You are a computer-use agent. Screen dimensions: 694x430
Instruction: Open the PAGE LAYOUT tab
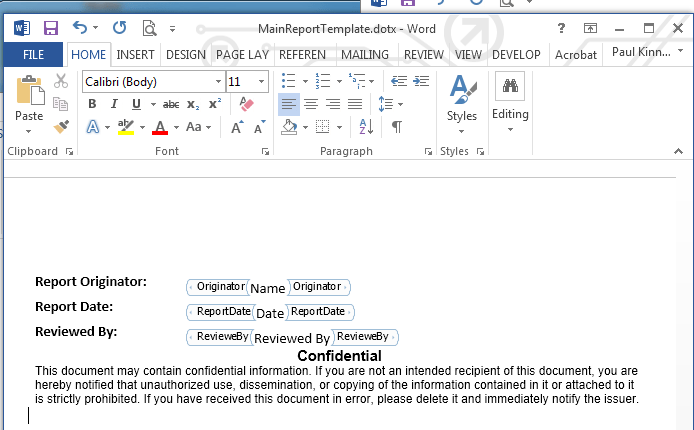[242, 54]
